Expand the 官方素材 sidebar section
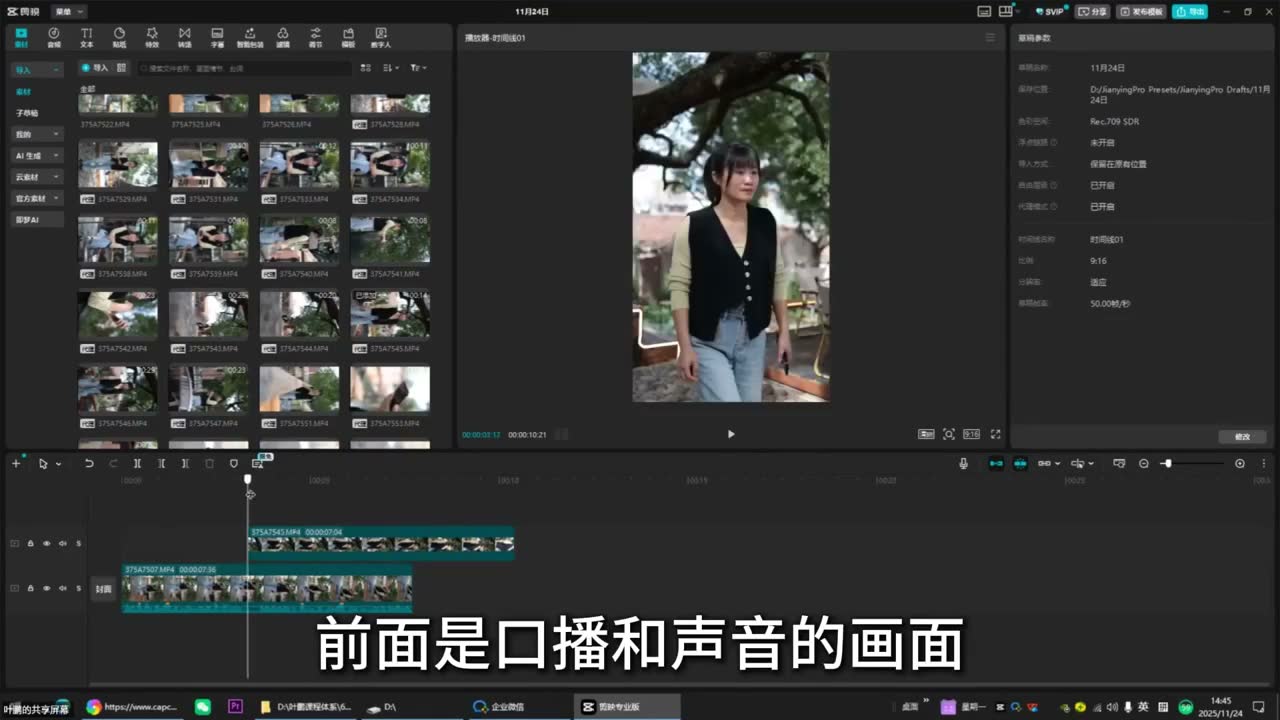 point(37,198)
